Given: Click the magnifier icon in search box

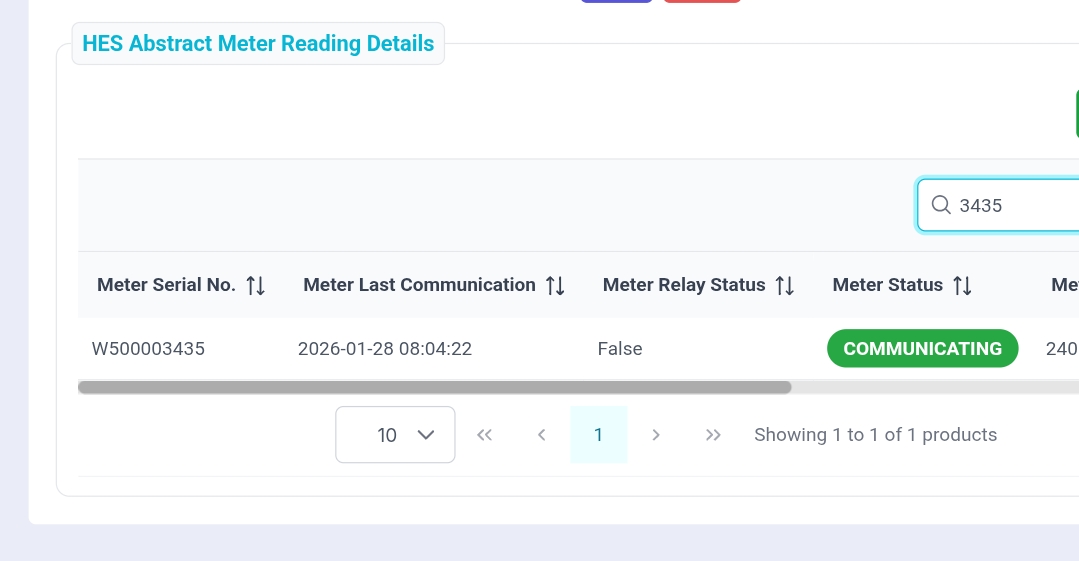Looking at the screenshot, I should [940, 205].
